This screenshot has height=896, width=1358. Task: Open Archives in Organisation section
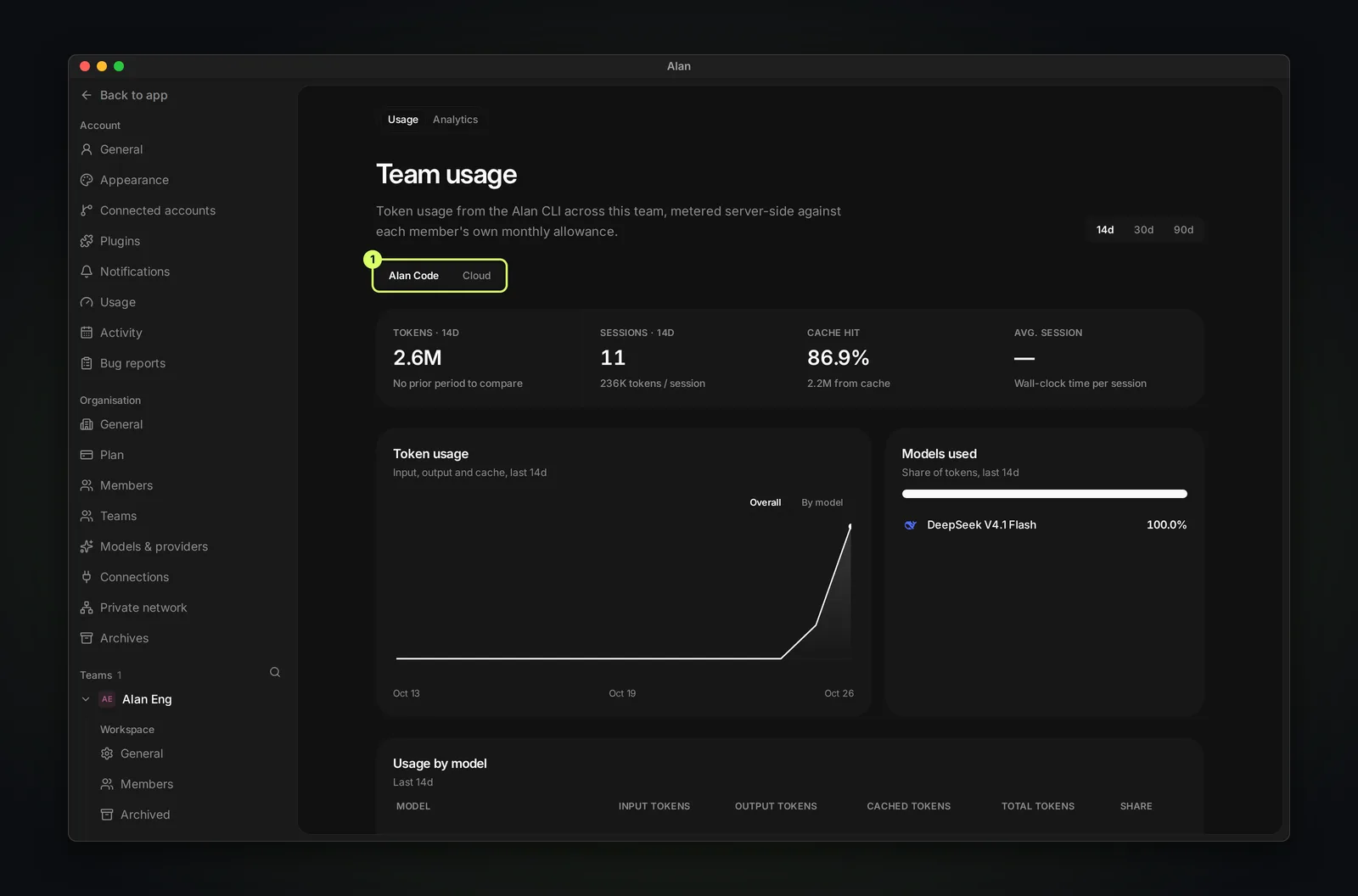[x=124, y=638]
